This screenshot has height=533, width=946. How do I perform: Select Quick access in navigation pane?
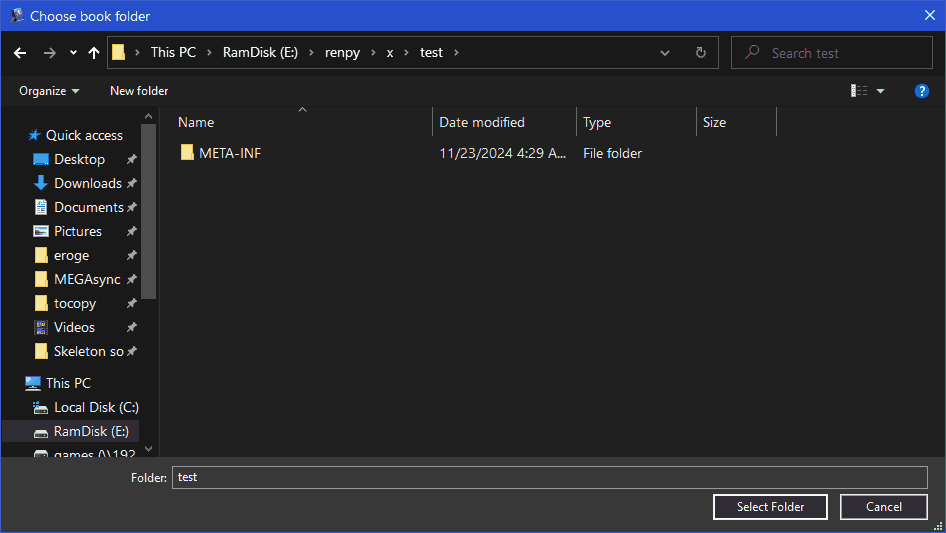84,135
